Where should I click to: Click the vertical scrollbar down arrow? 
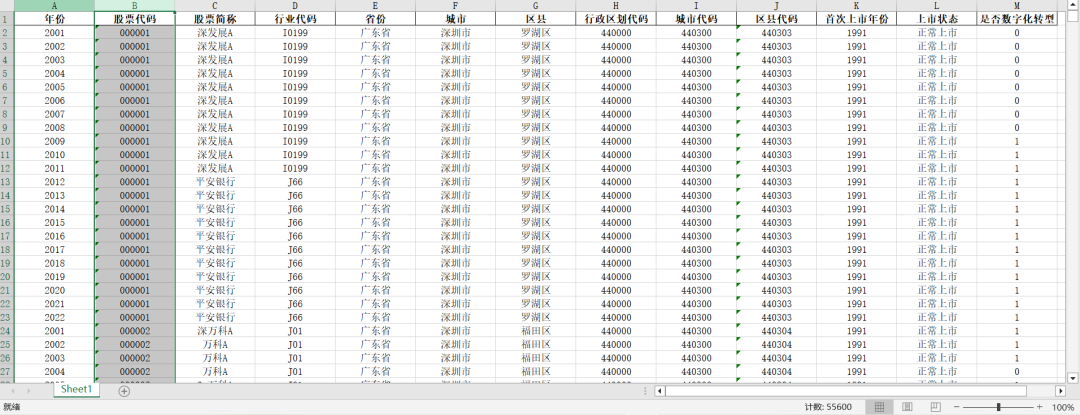tap(1072, 378)
